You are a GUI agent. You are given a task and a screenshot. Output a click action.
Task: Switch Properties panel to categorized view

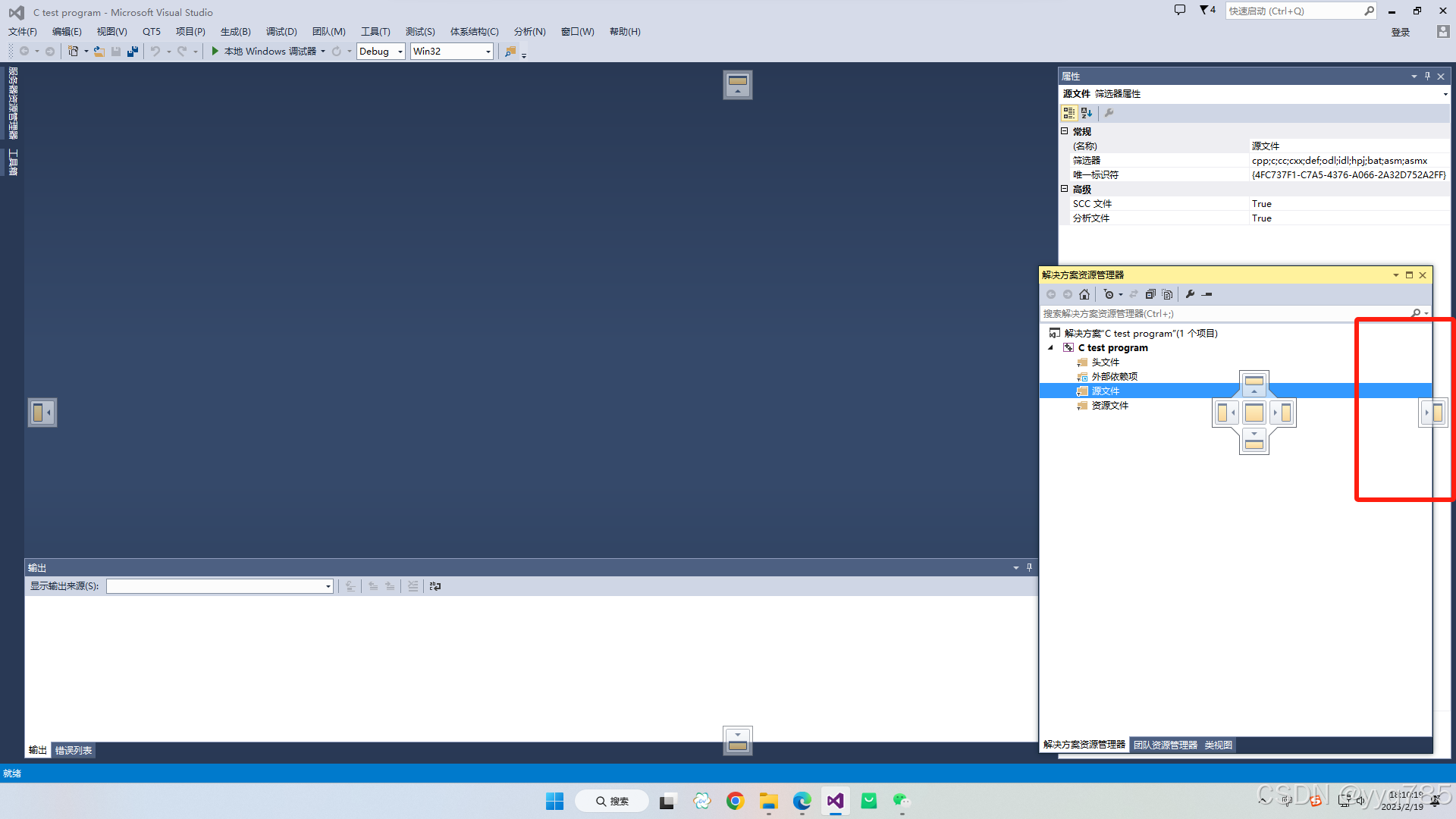(1068, 112)
